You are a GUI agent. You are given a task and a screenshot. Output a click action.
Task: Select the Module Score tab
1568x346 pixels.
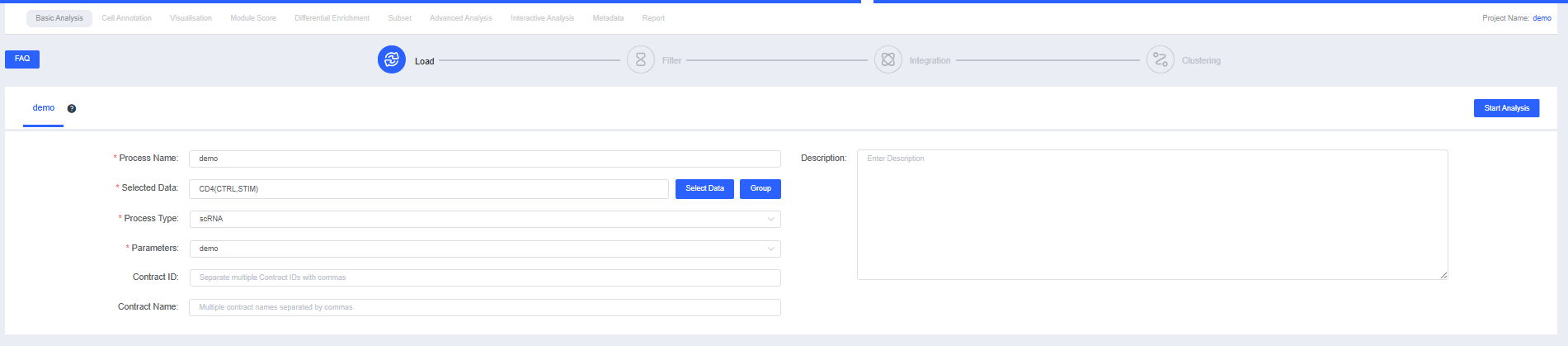tap(253, 18)
